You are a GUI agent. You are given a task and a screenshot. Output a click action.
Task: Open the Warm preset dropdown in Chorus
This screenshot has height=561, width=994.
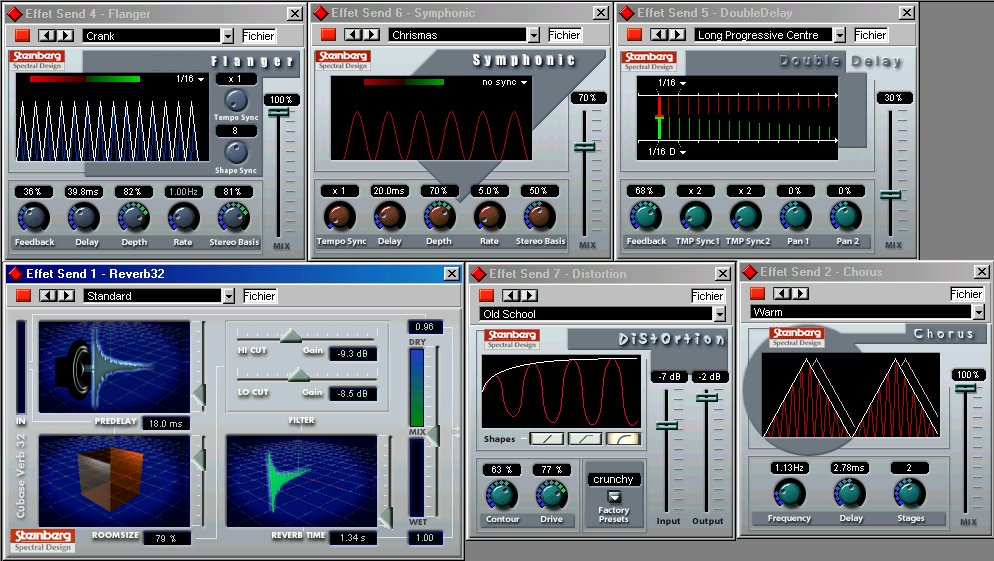pyautogui.click(x=979, y=312)
